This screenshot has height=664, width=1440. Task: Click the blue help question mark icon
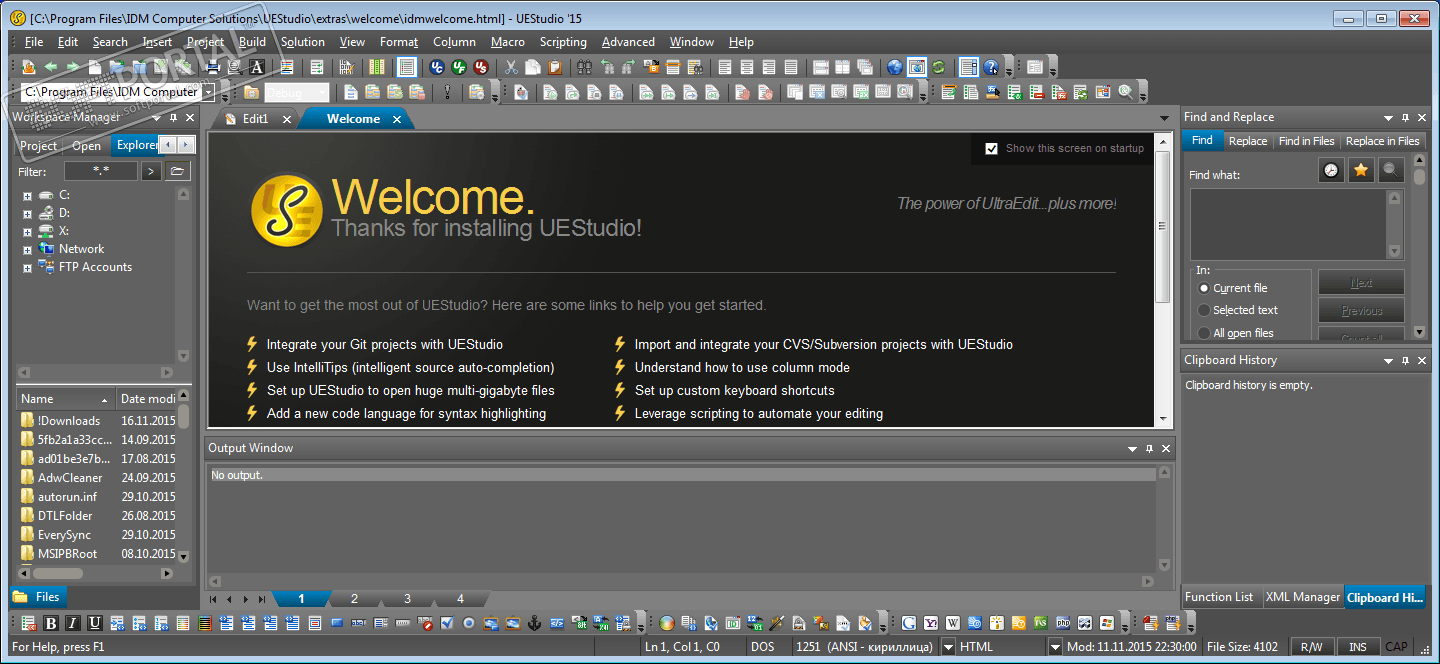[x=991, y=67]
